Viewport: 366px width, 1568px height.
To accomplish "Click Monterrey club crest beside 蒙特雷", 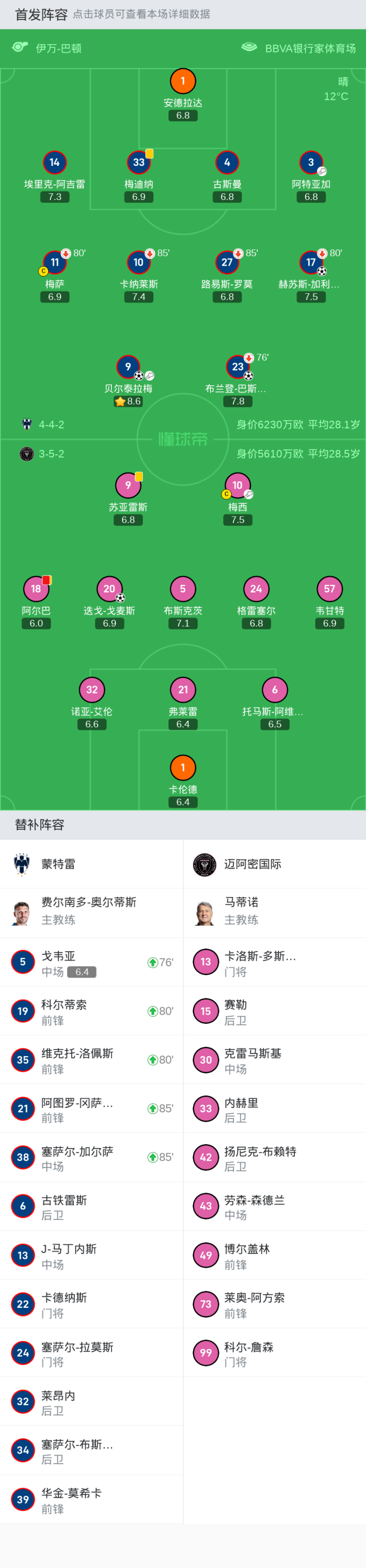I will point(22,864).
